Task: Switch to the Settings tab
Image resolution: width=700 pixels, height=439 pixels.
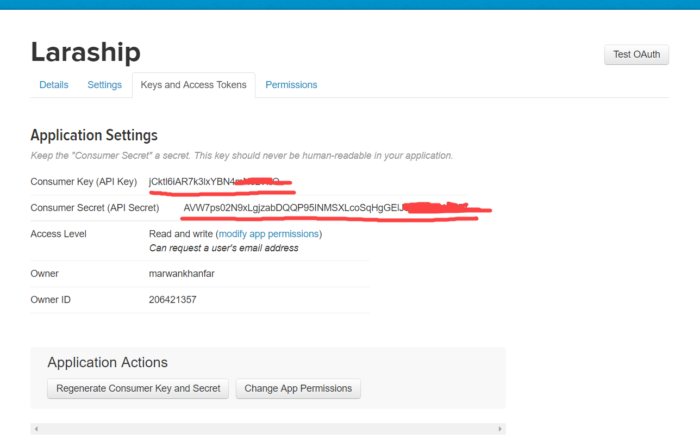Action: pos(104,85)
